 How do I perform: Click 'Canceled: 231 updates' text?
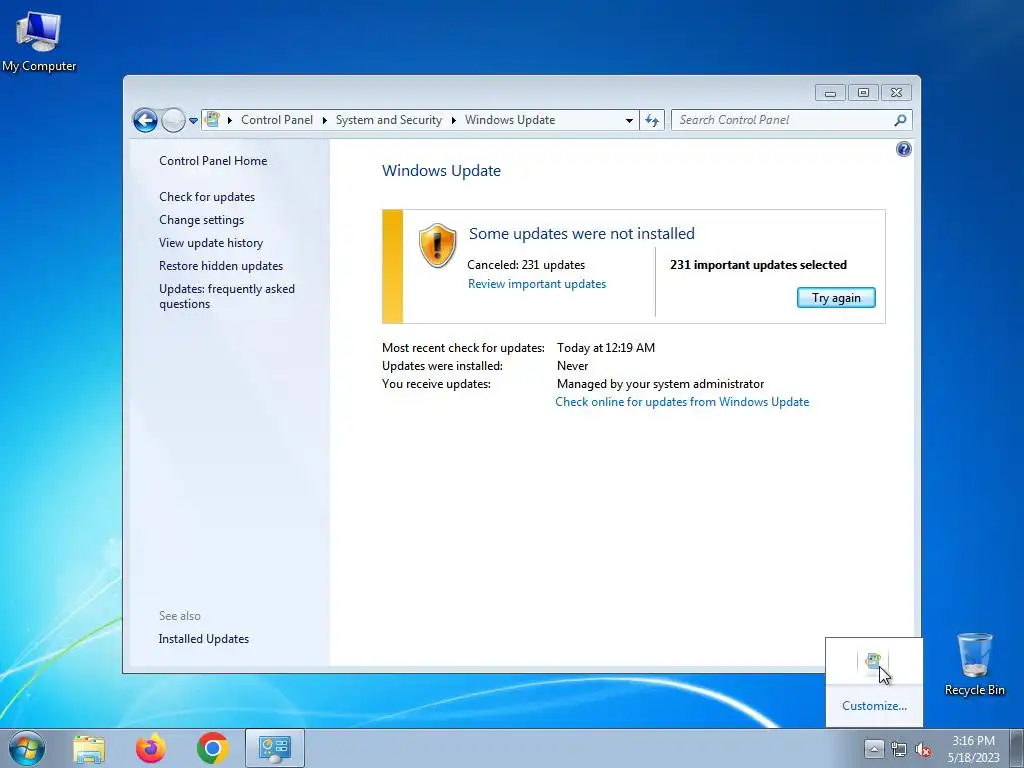point(526,264)
